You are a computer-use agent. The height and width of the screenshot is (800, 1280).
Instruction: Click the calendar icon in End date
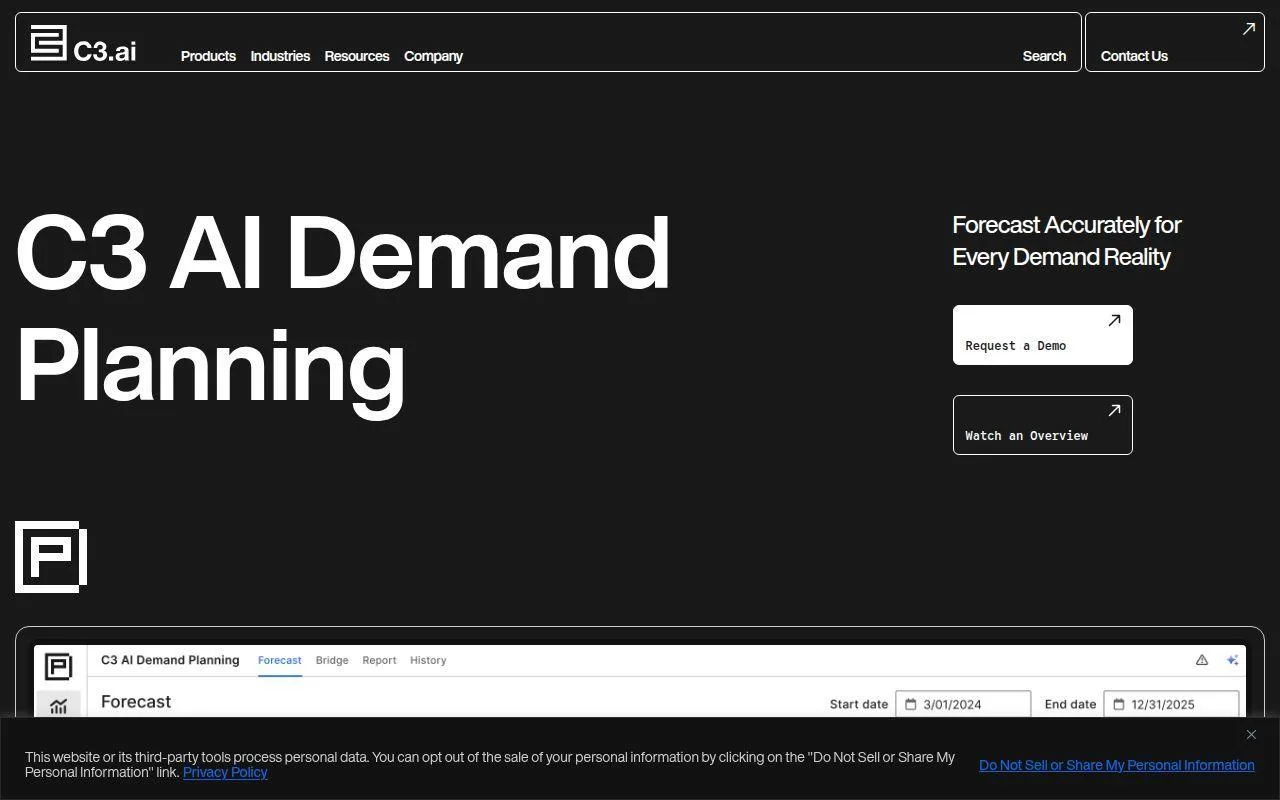tap(1119, 704)
